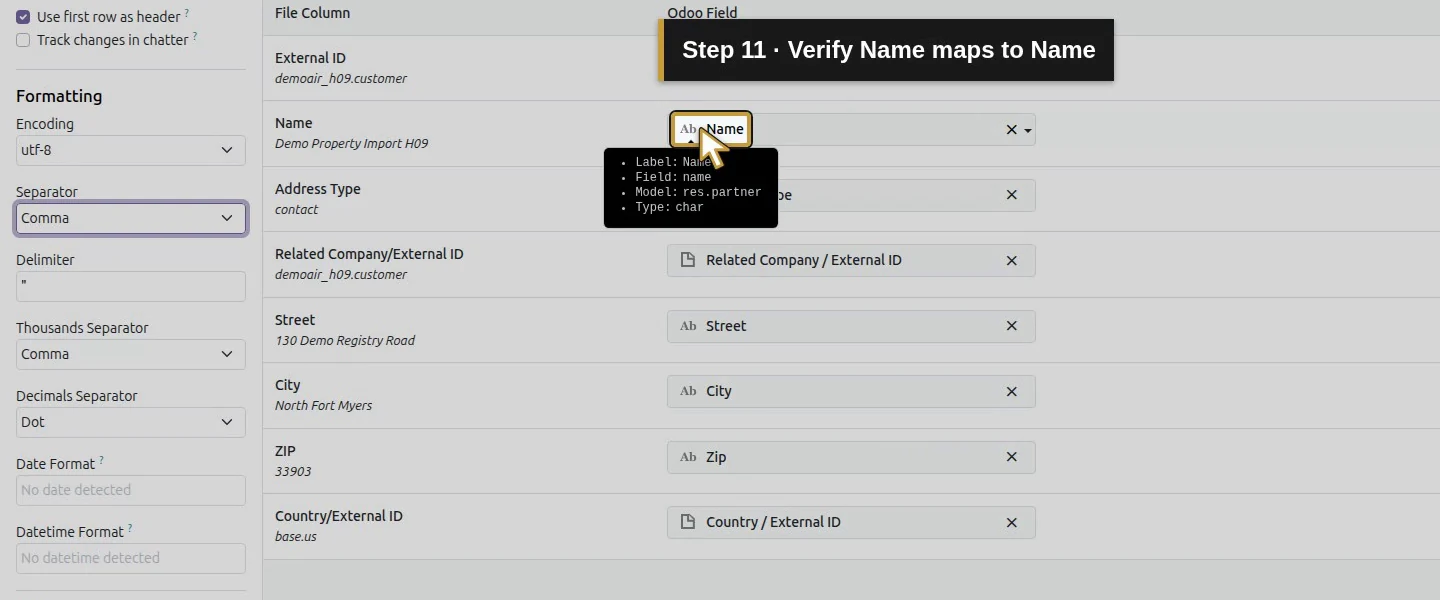Open help tooltip for first row header
This screenshot has width=1440, height=600.
tap(187, 14)
